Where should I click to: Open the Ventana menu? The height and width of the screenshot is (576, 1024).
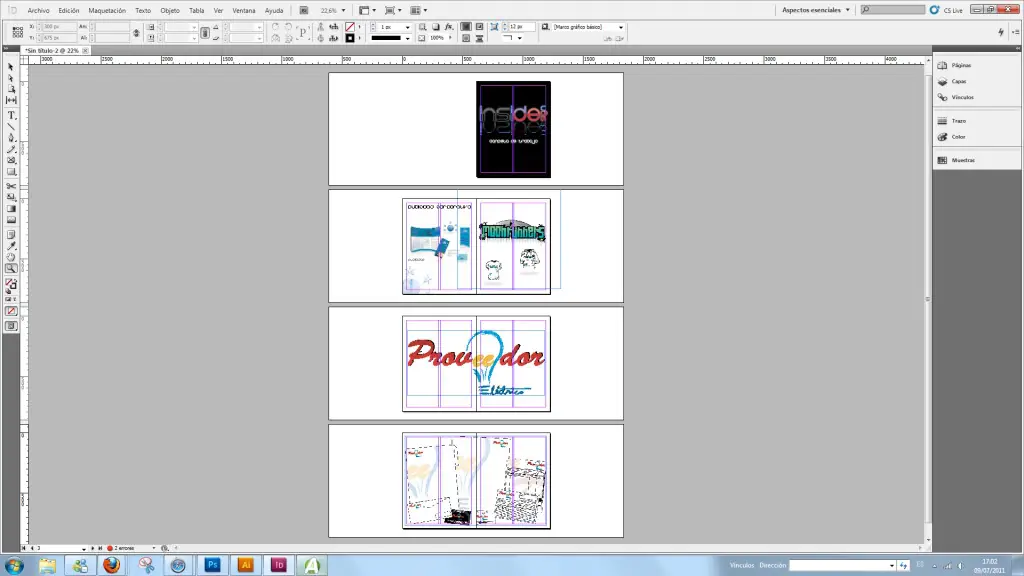(x=244, y=10)
